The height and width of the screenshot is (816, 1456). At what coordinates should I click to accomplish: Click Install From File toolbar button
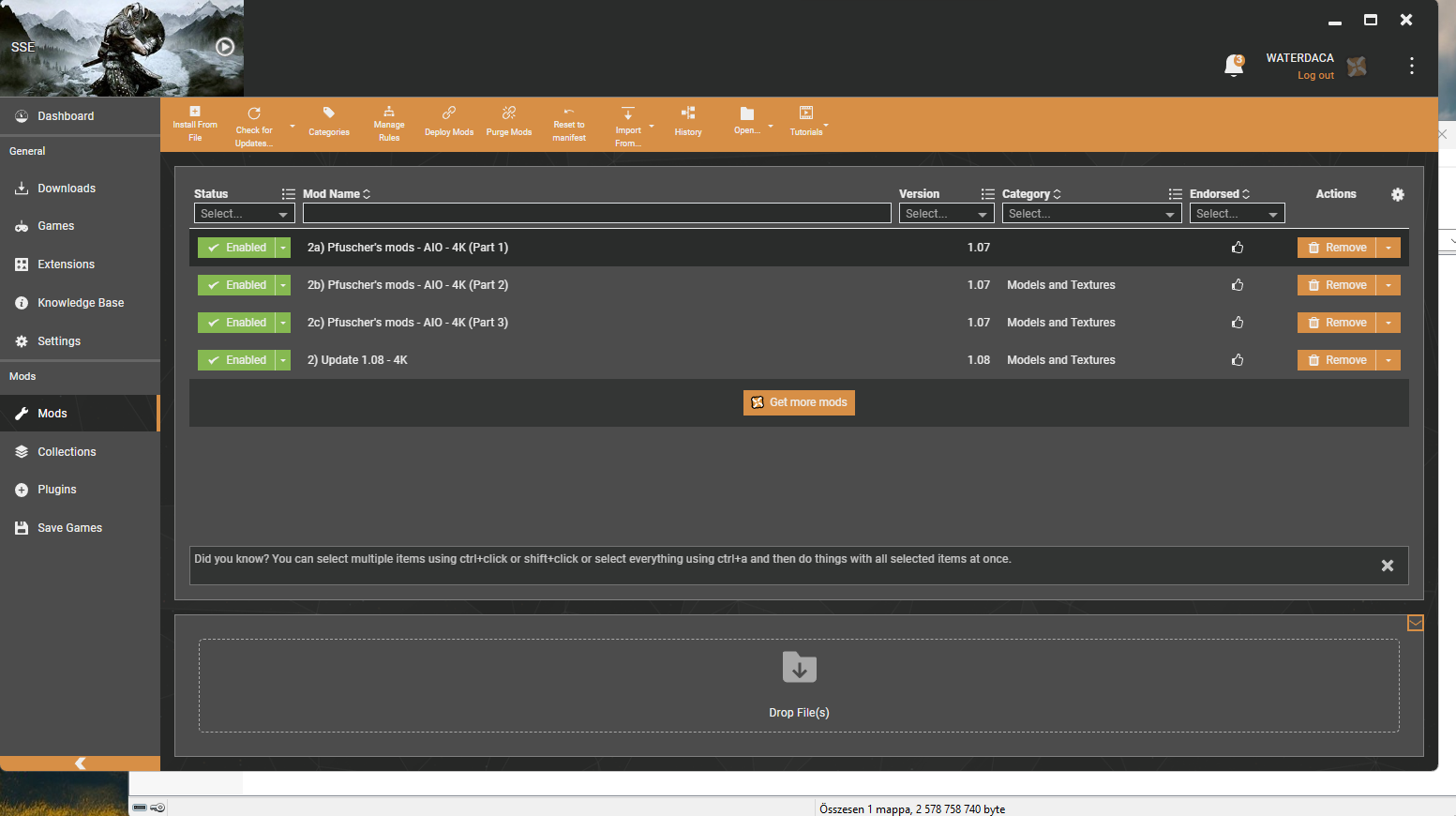pyautogui.click(x=195, y=124)
